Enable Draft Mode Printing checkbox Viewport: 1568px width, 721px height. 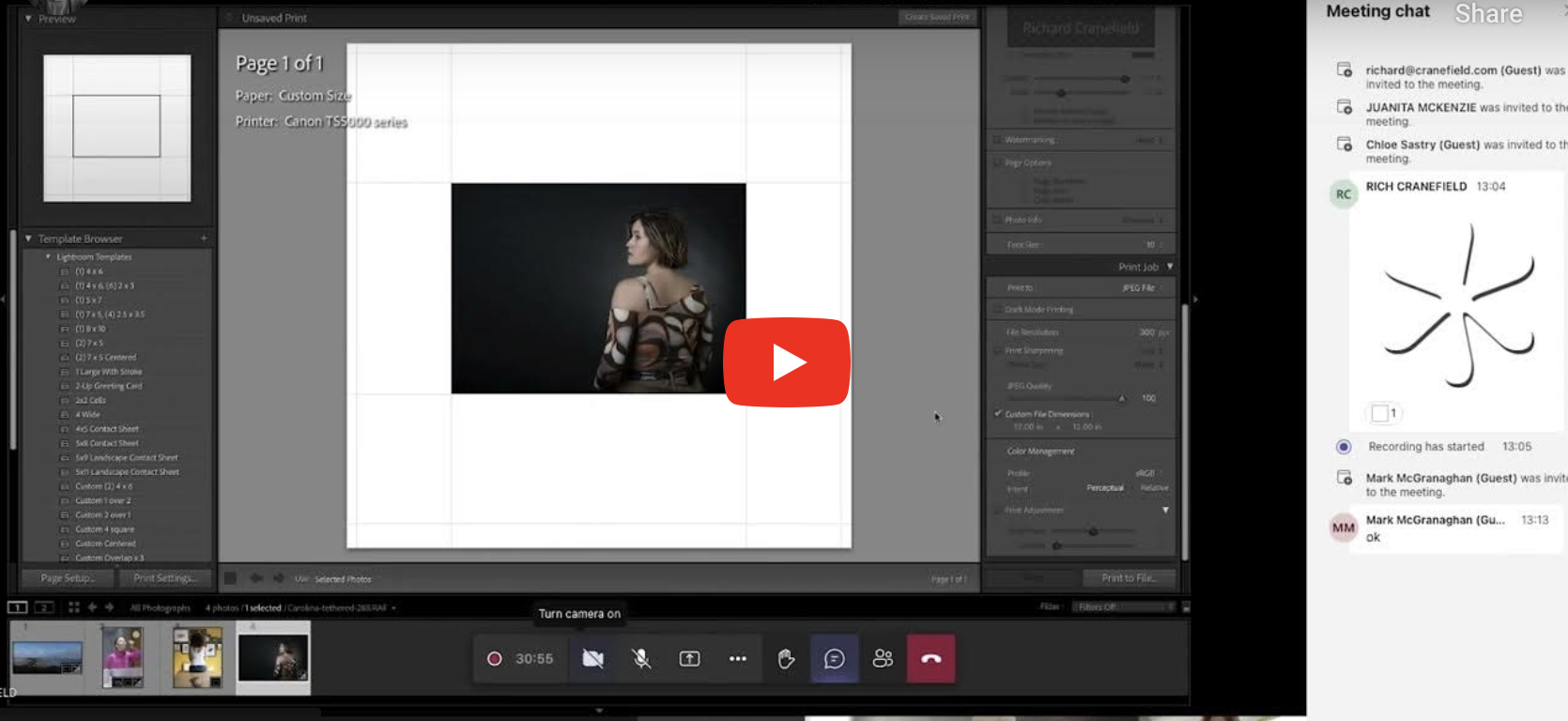pos(997,310)
